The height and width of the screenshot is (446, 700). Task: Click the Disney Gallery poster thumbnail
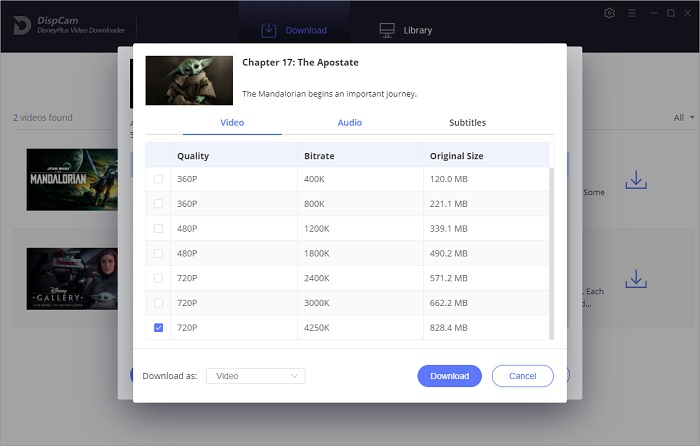tap(72, 279)
